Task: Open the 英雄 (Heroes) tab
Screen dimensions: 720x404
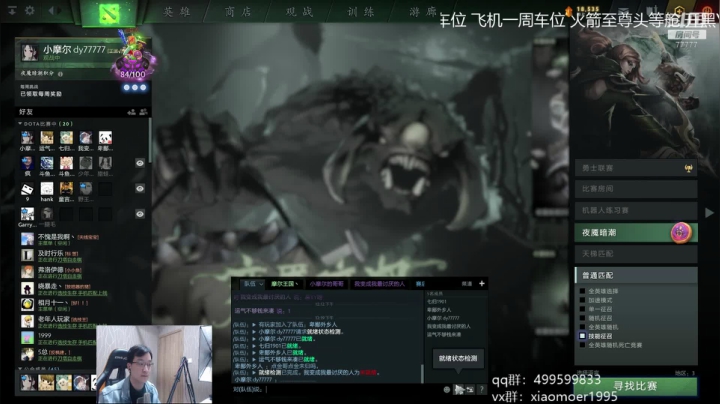Action: pos(177,12)
